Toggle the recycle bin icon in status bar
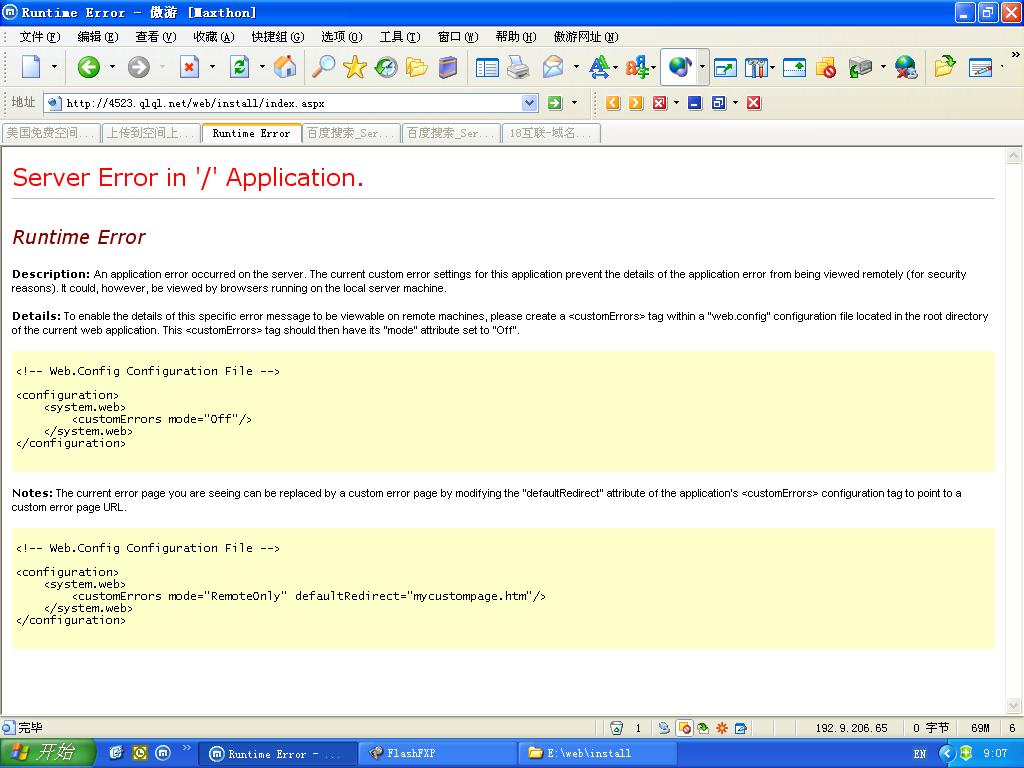The image size is (1024, 768). click(617, 728)
